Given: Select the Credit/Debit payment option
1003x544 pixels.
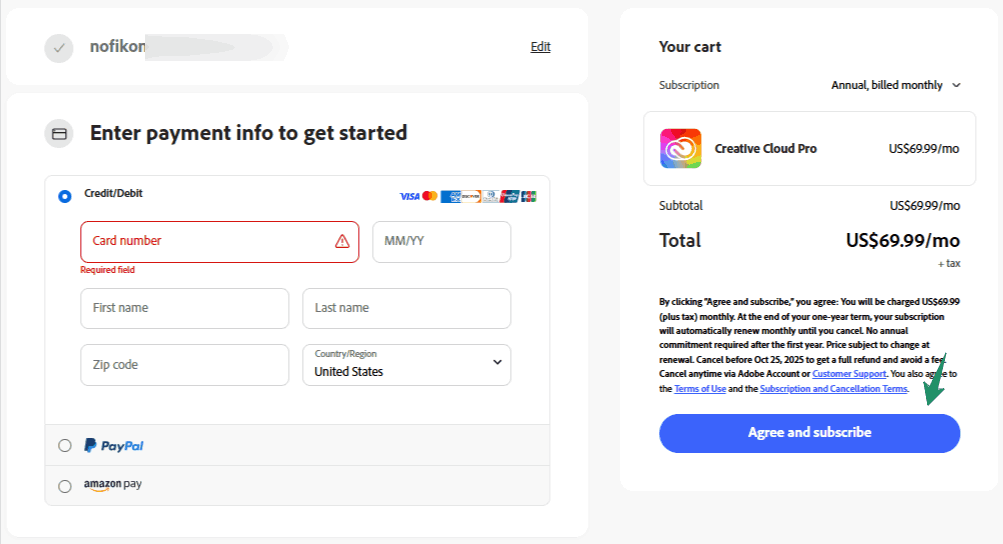Looking at the screenshot, I should [x=65, y=196].
